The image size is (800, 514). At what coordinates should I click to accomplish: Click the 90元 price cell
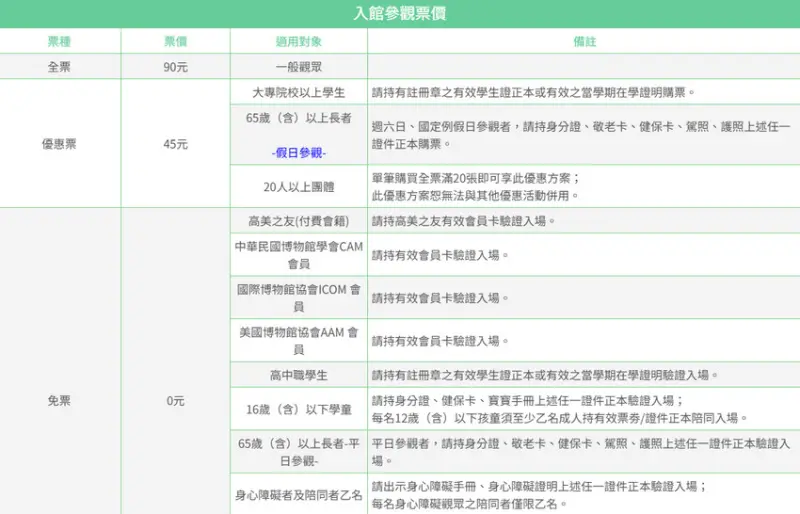coord(175,67)
